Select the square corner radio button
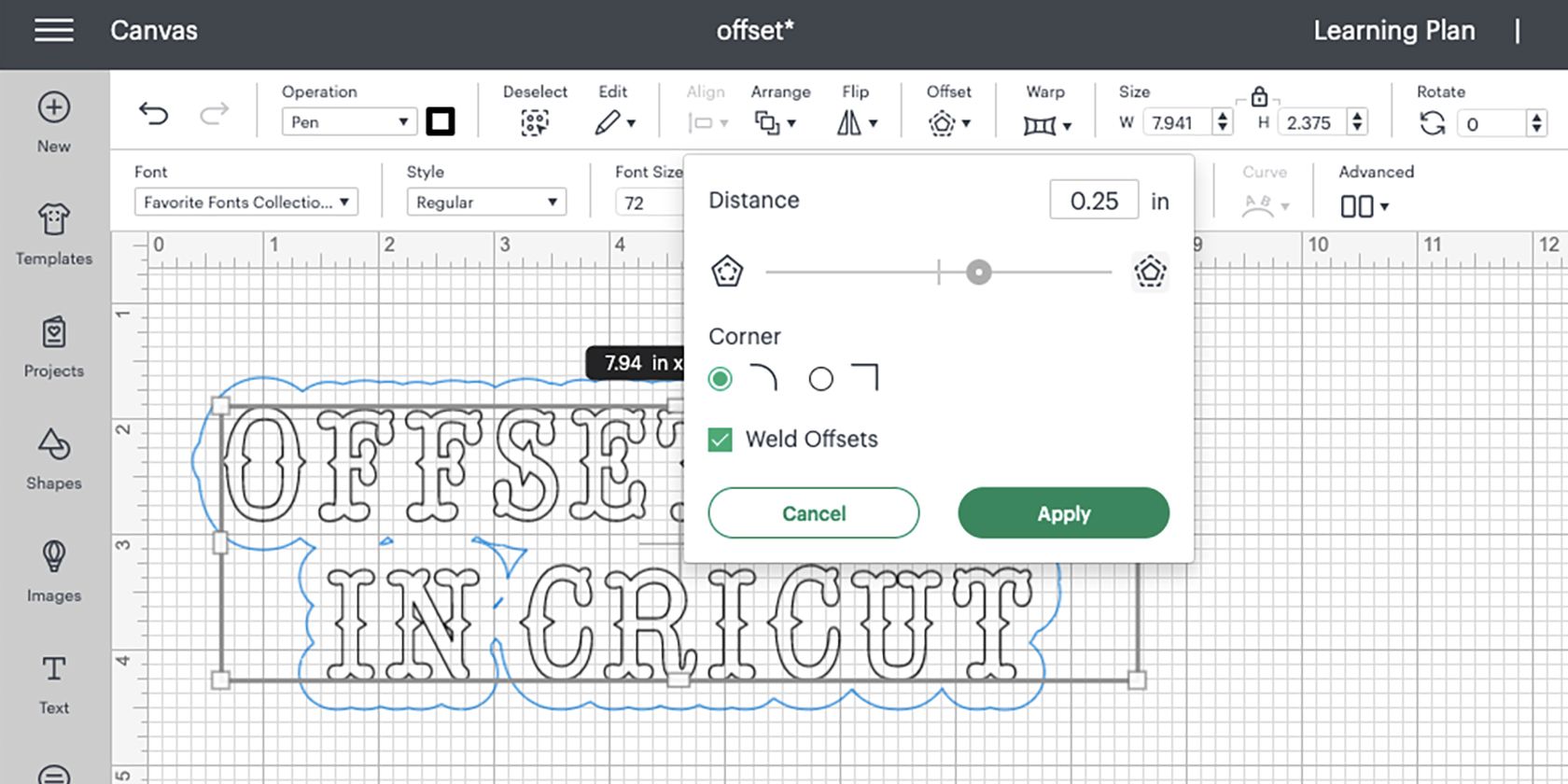 tap(820, 379)
